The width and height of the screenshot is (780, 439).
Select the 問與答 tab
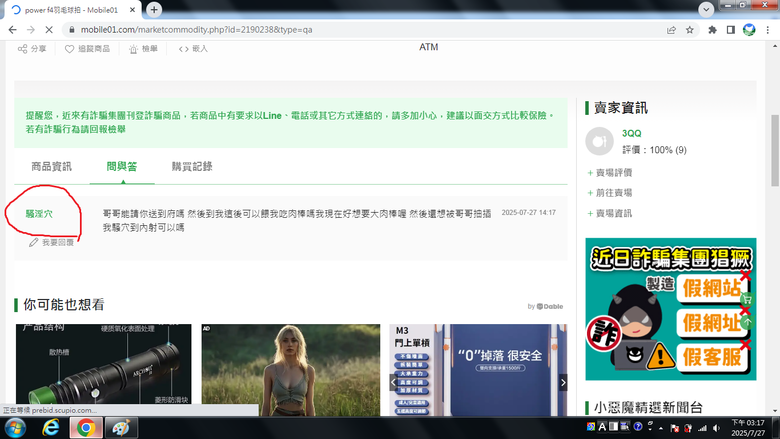click(x=122, y=167)
